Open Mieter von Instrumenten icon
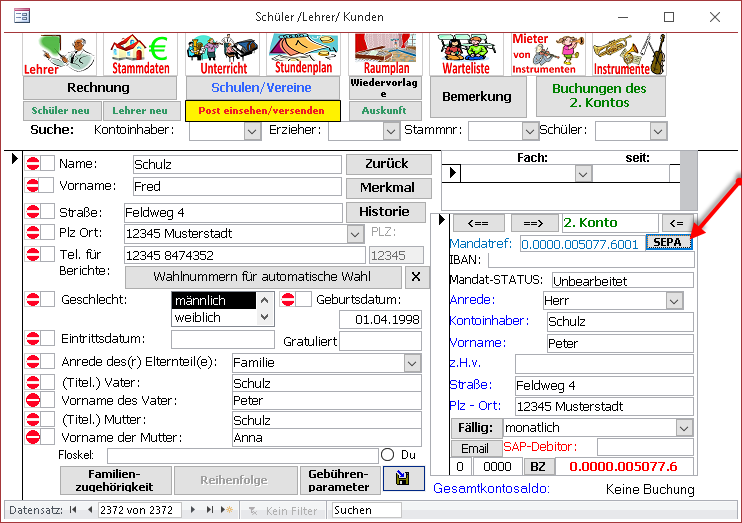The image size is (742, 523). 548,54
